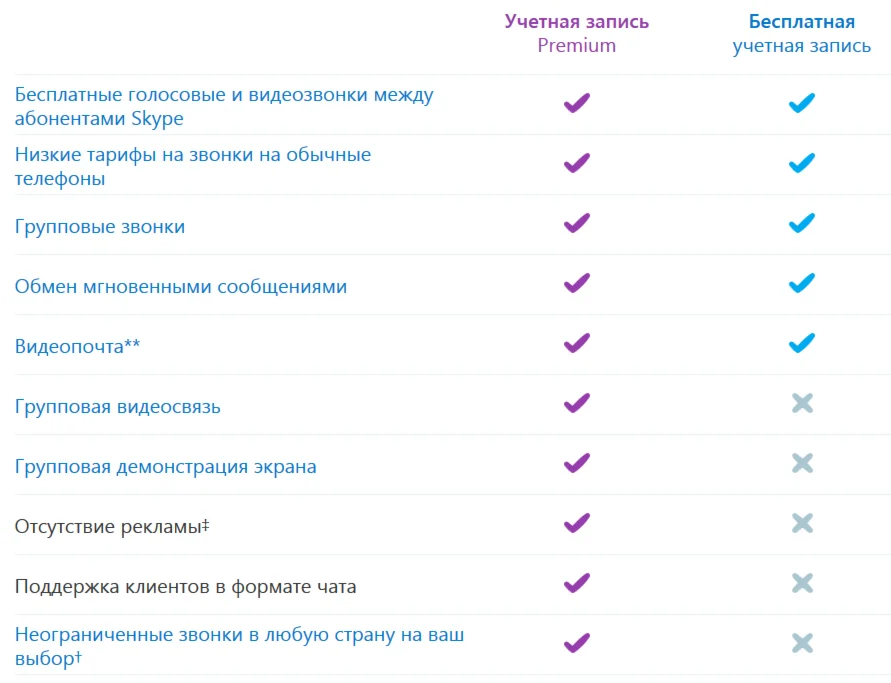
Task: Open Обмен мгновенными сообщениями link
Action: 181,287
